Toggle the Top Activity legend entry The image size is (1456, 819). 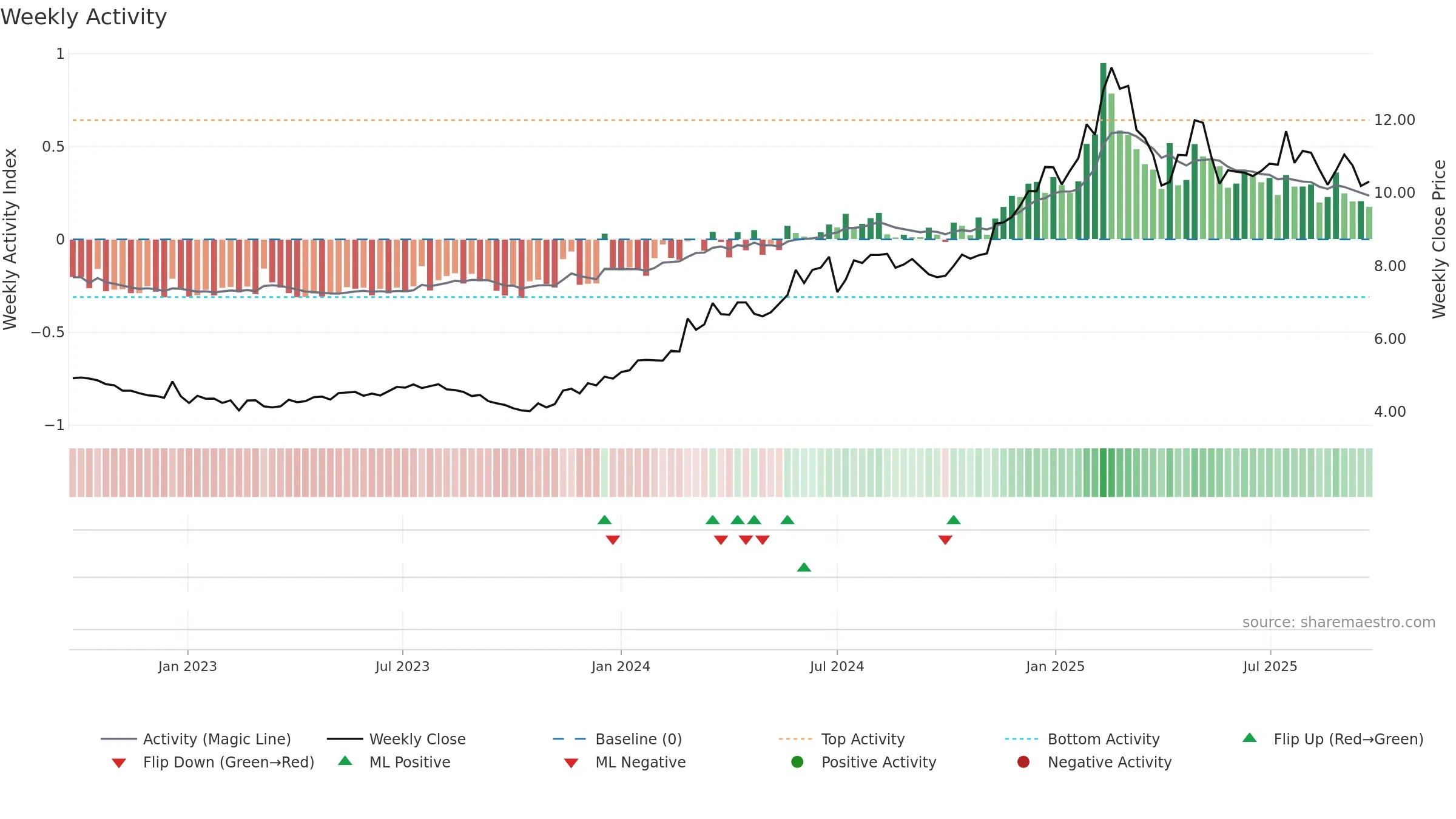[x=842, y=739]
